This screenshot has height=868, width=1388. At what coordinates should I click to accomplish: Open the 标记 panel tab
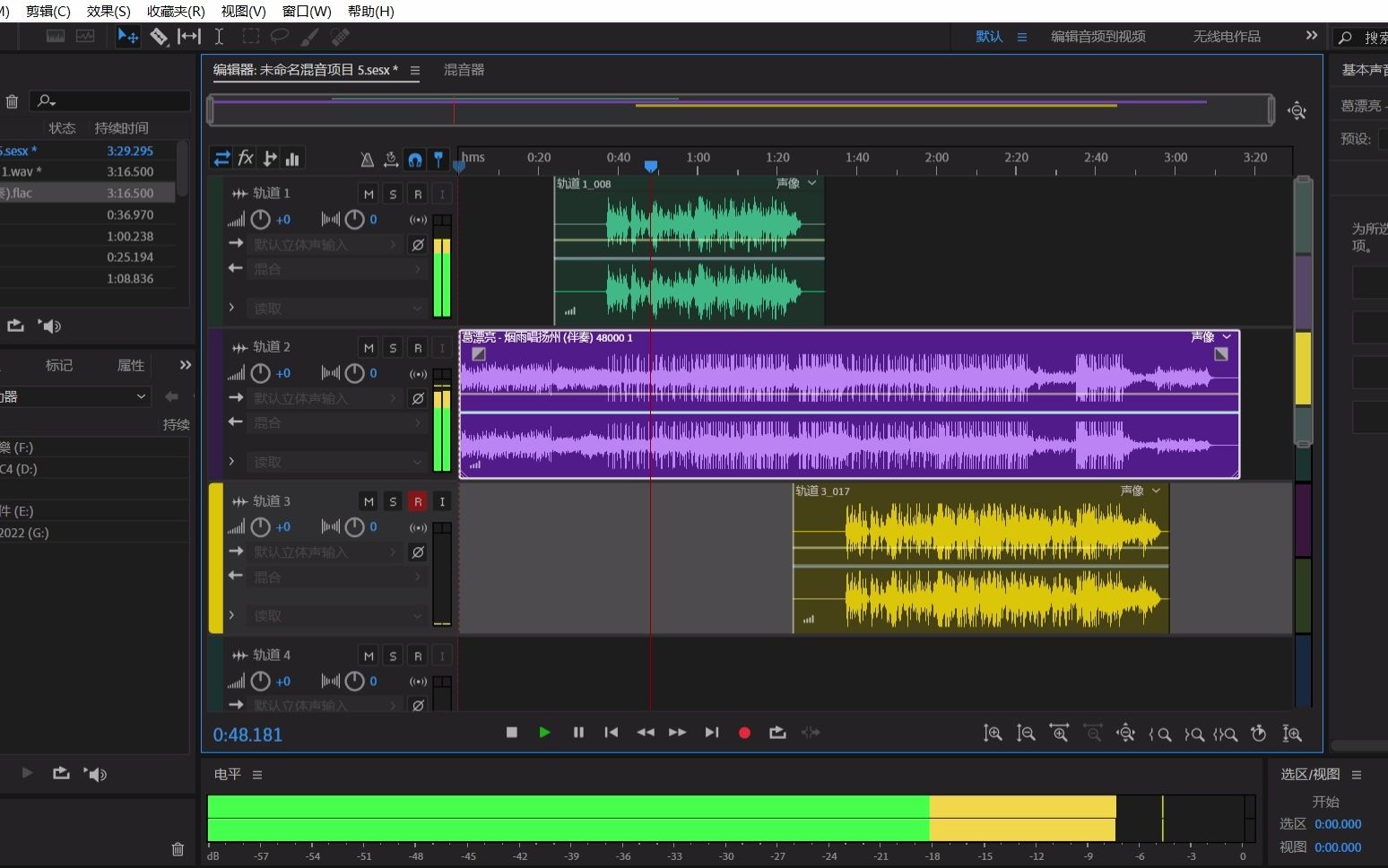point(59,365)
